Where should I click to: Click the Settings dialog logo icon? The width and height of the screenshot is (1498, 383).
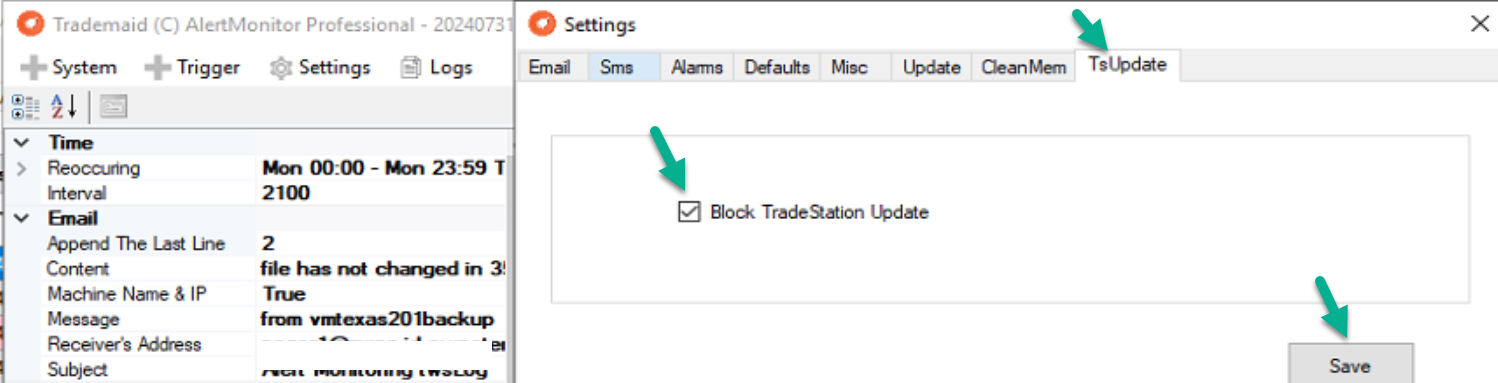(x=541, y=24)
